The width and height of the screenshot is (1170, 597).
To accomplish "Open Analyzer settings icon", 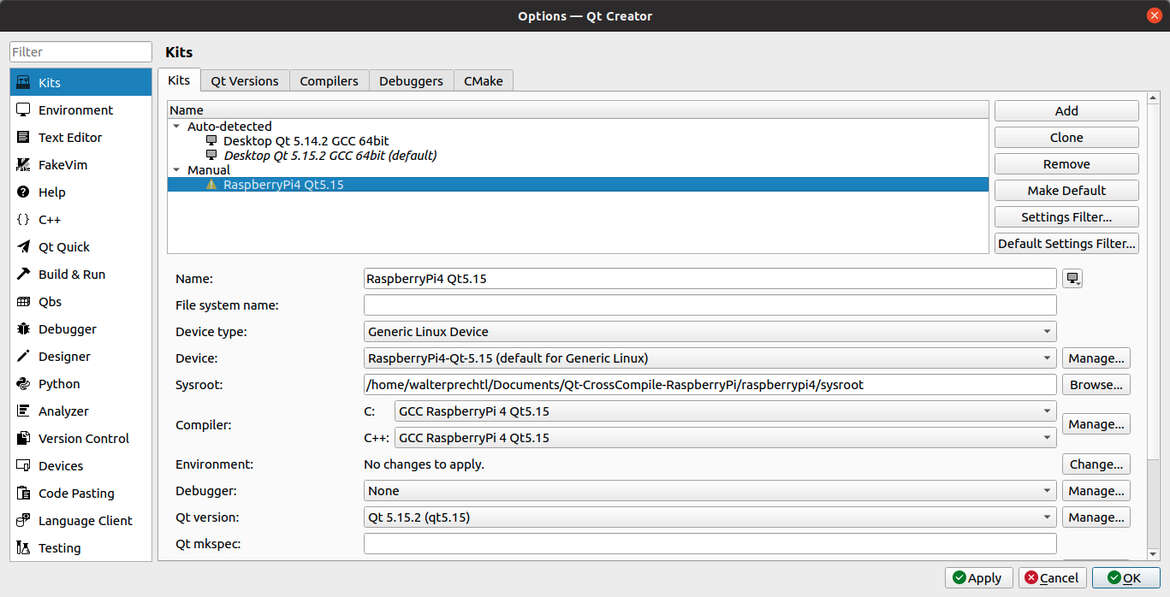I will [x=23, y=411].
